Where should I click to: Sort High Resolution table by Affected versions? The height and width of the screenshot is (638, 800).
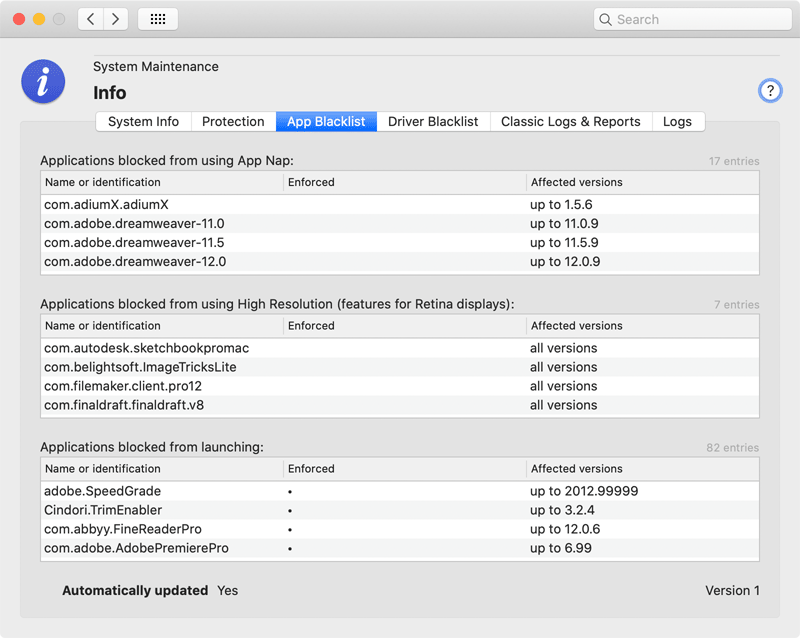[x=643, y=326]
